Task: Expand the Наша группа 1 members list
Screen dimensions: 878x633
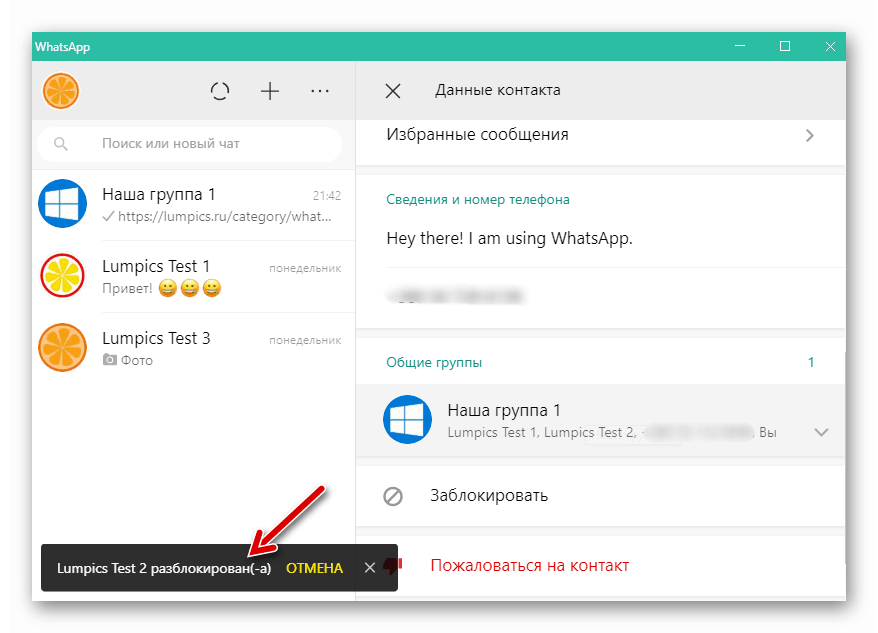Action: pyautogui.click(x=821, y=432)
